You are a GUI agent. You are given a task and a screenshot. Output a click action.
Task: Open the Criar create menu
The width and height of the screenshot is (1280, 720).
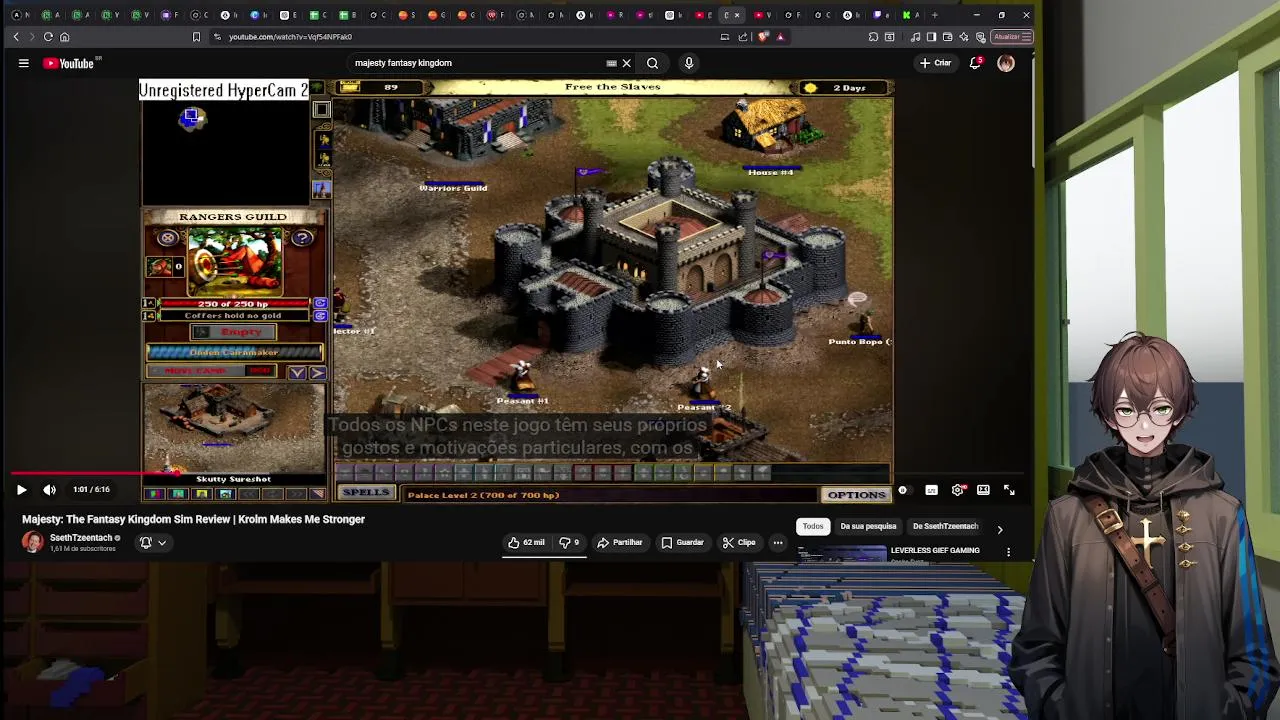(936, 63)
